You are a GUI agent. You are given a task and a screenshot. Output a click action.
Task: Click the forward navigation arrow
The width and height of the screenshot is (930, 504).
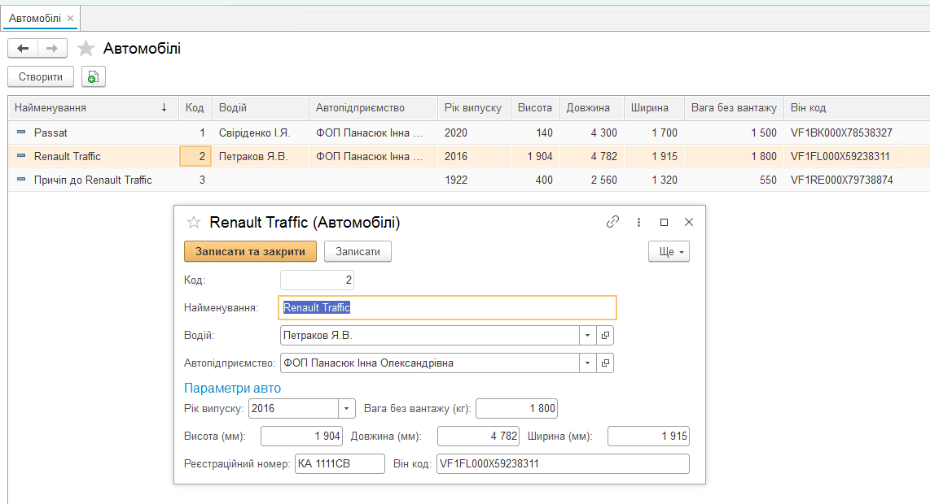coord(53,48)
